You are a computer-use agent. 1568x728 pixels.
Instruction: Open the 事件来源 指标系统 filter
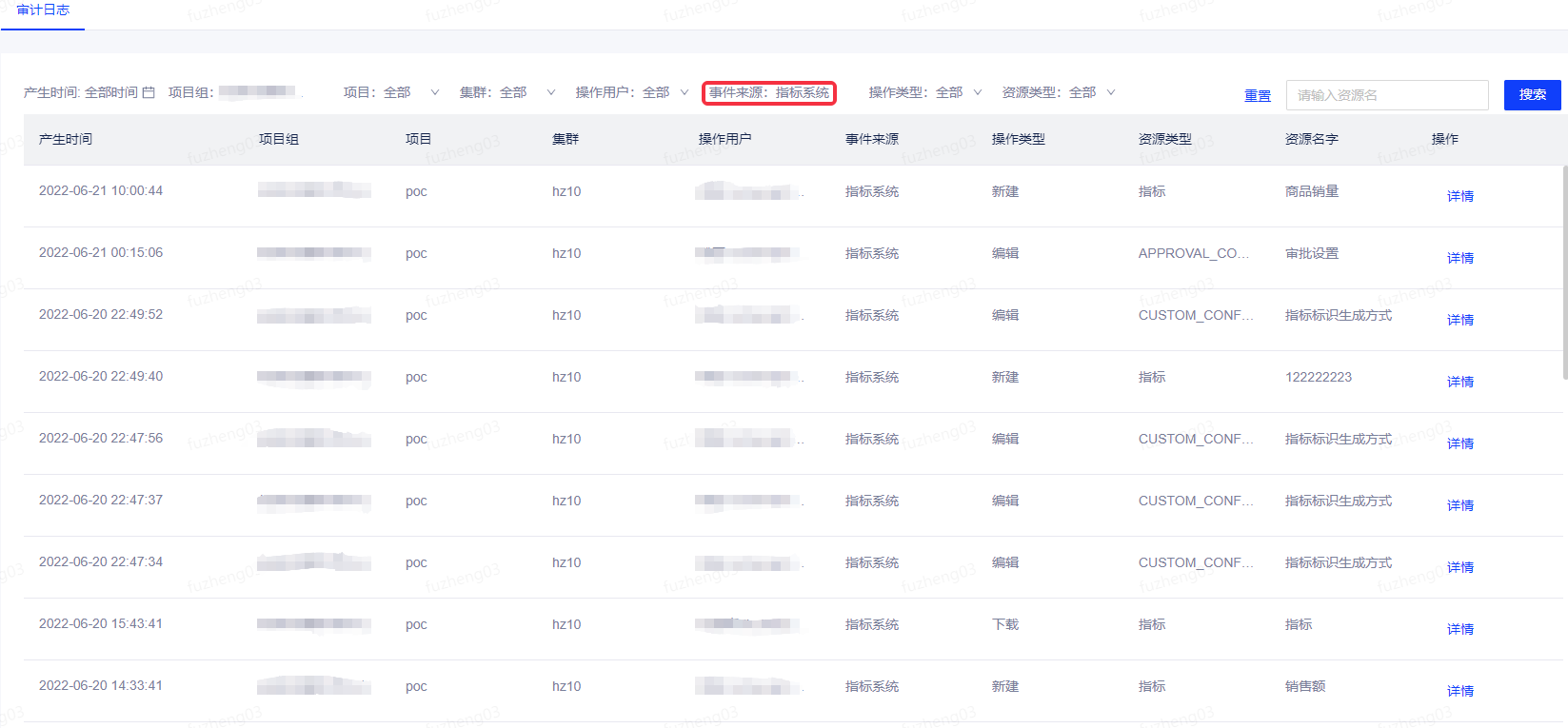click(769, 92)
